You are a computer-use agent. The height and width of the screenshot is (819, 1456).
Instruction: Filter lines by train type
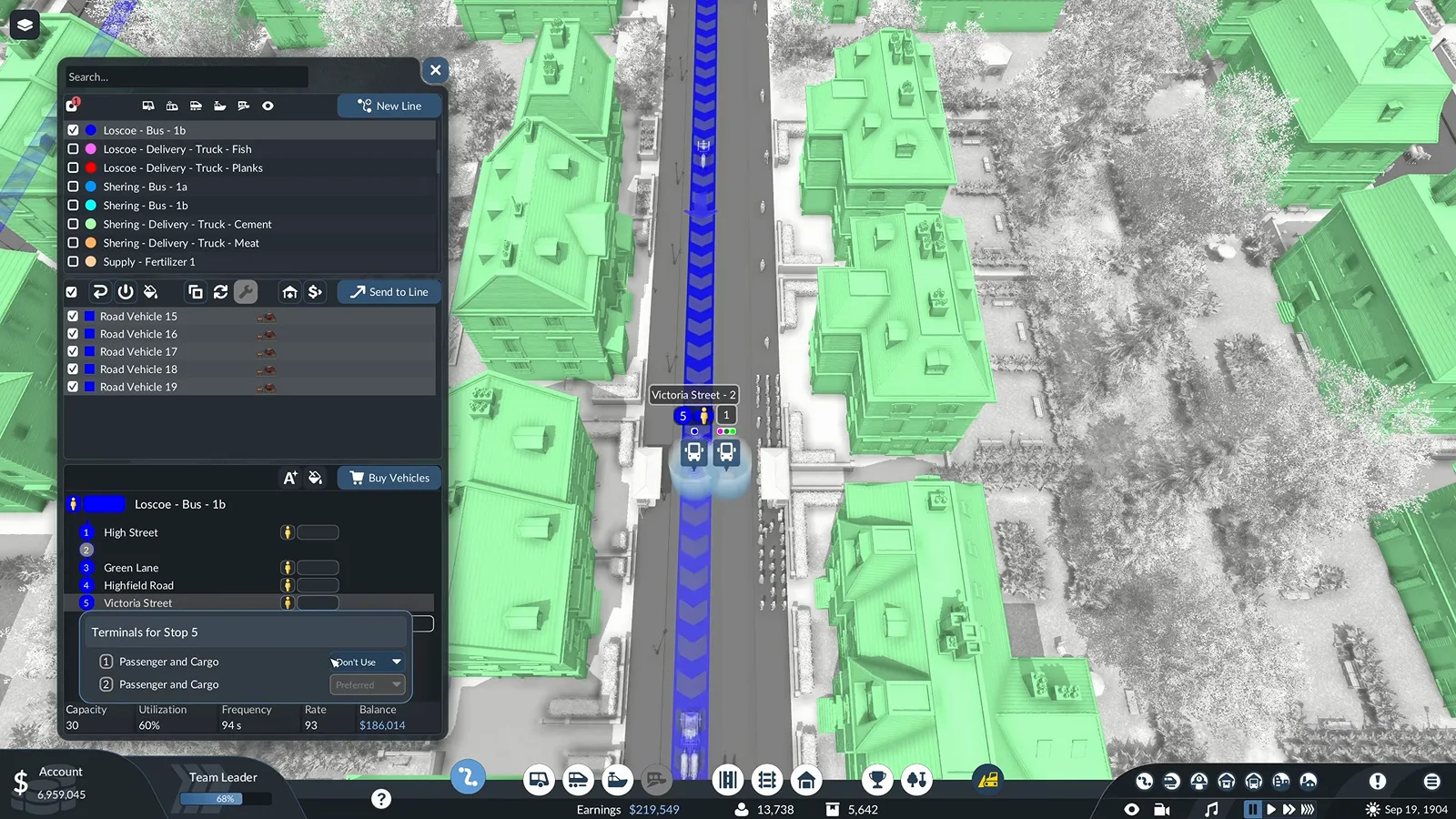point(196,106)
